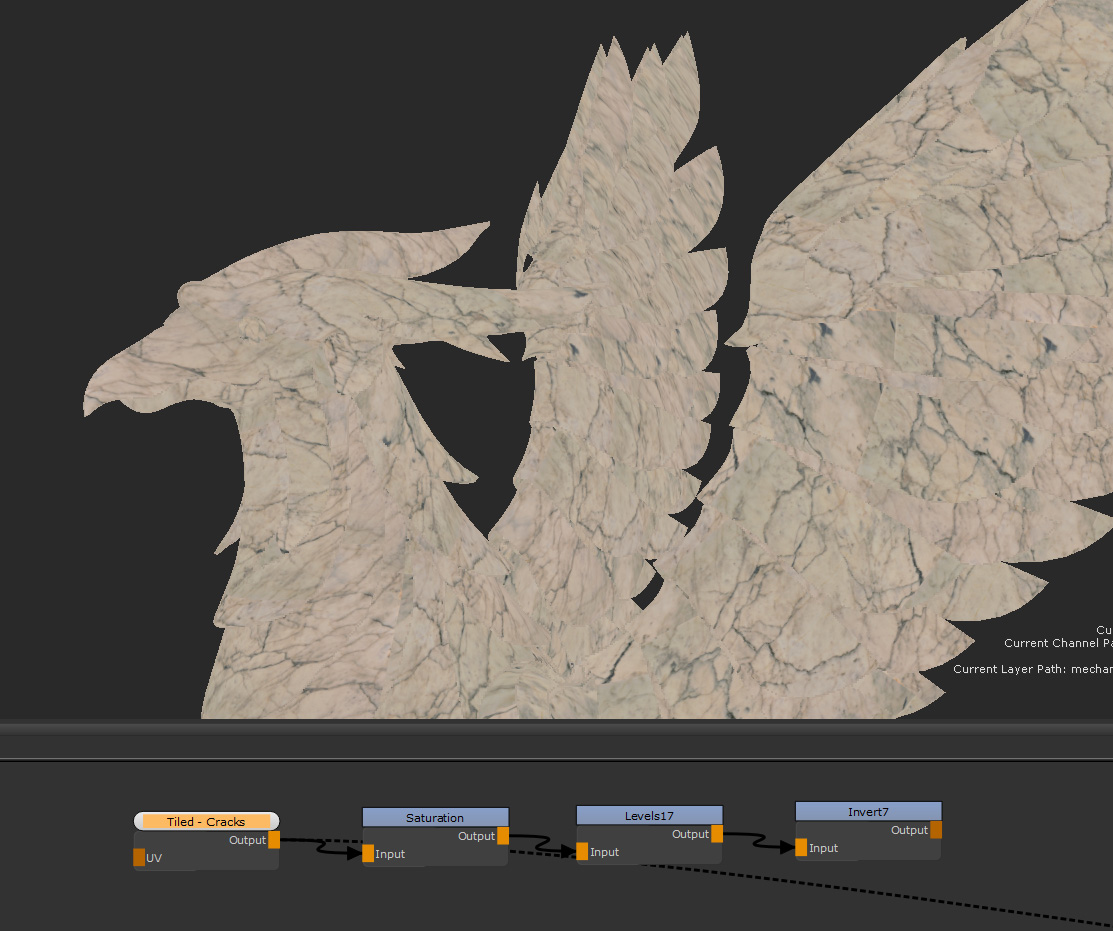This screenshot has width=1113, height=931.
Task: Click the Input port on Saturation node
Action: (x=368, y=853)
